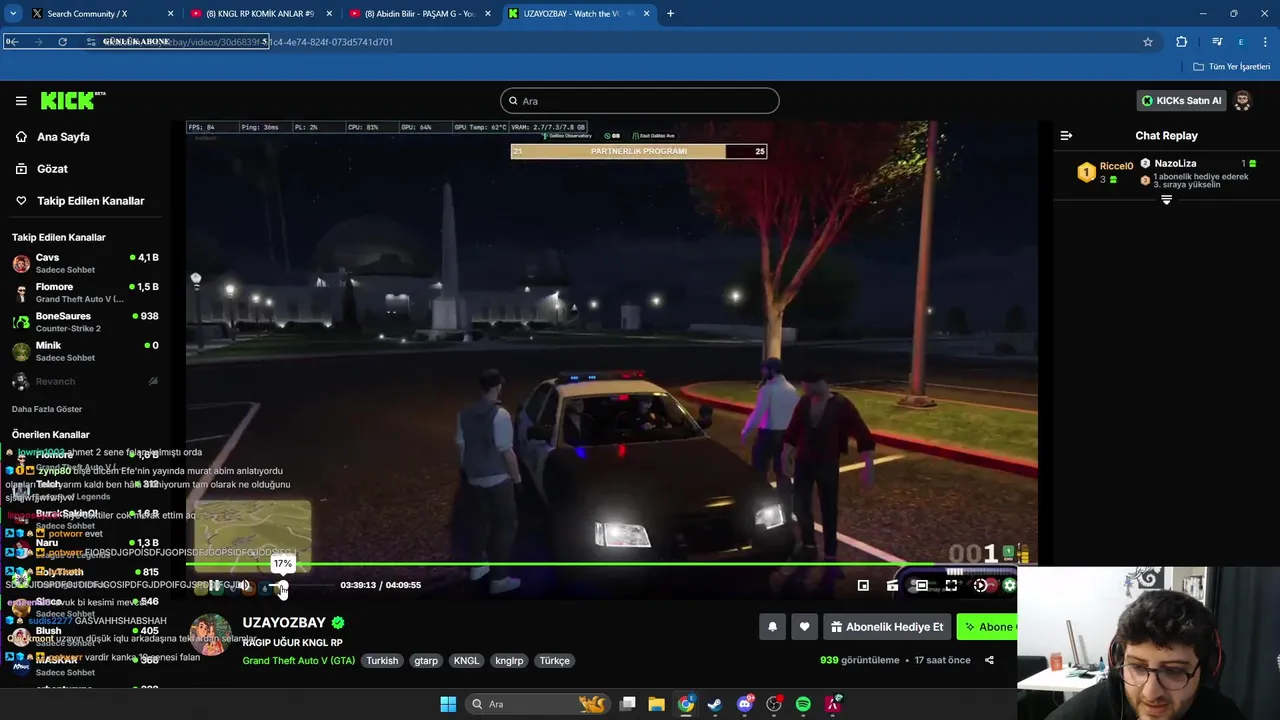
Task: Open the offline Revanch channel
Action: click(x=85, y=381)
